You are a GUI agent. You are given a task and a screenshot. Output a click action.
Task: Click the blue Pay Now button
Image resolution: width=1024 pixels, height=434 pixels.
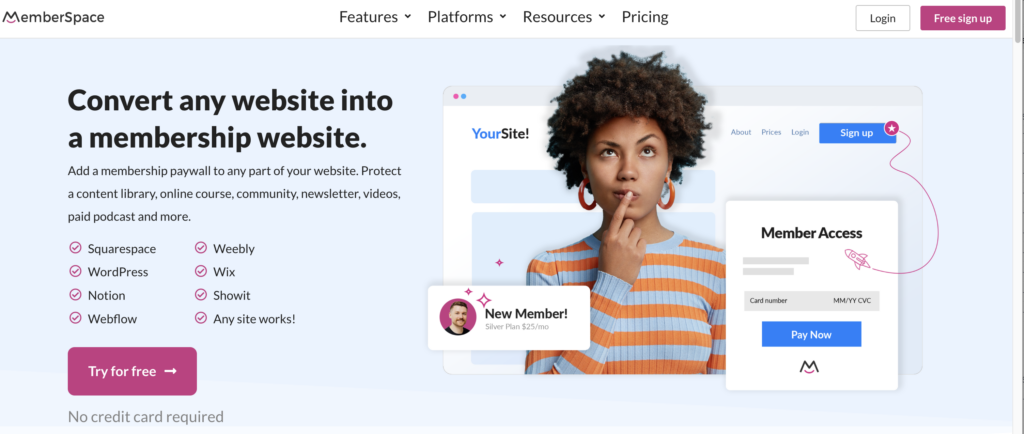point(811,334)
